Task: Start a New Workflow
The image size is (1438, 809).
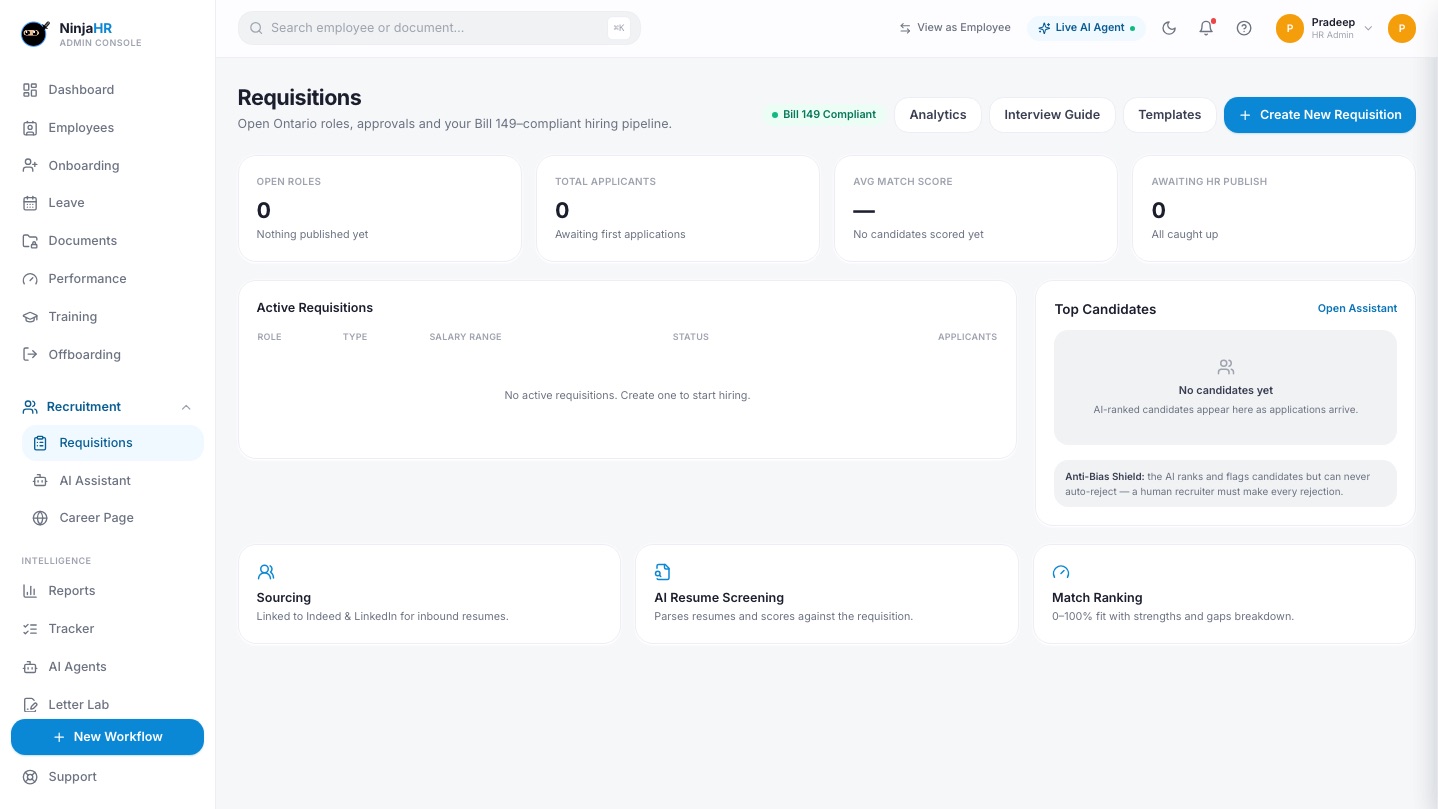Action: point(107,737)
